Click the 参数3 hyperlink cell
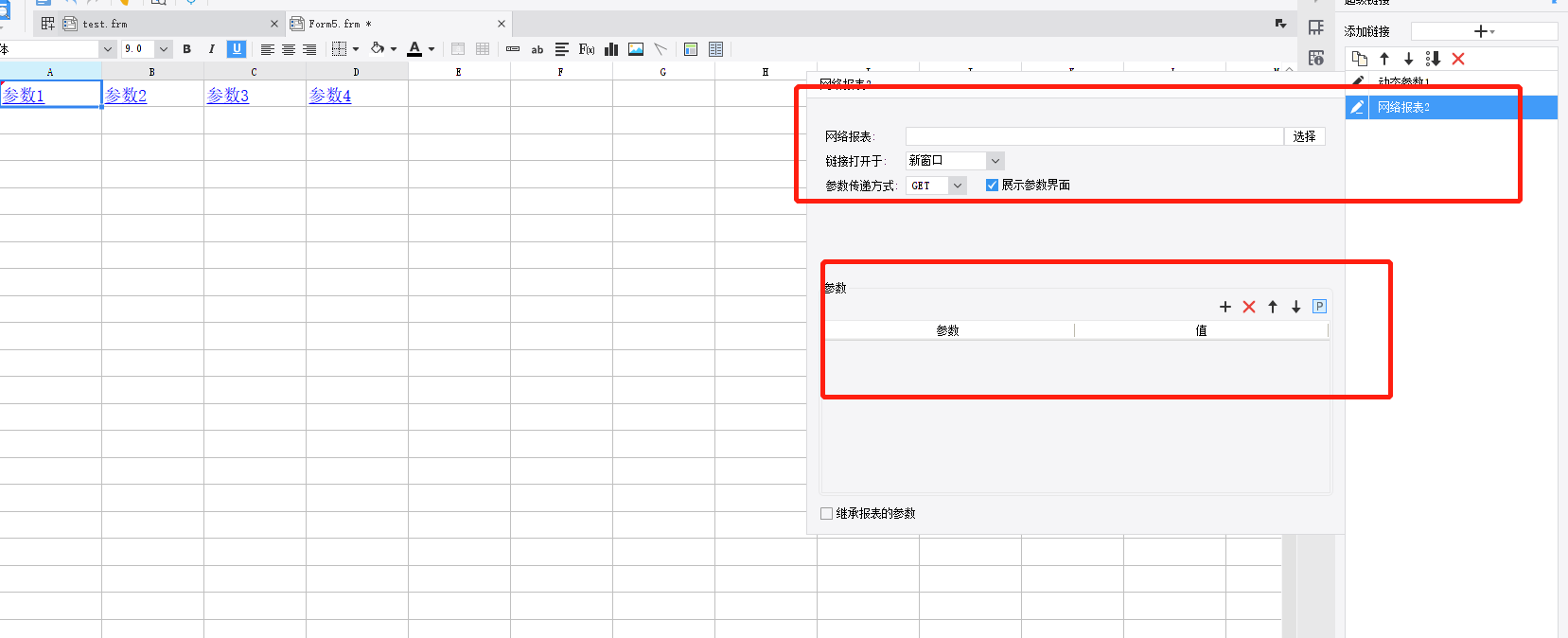This screenshot has height=638, width=1568. 228,95
